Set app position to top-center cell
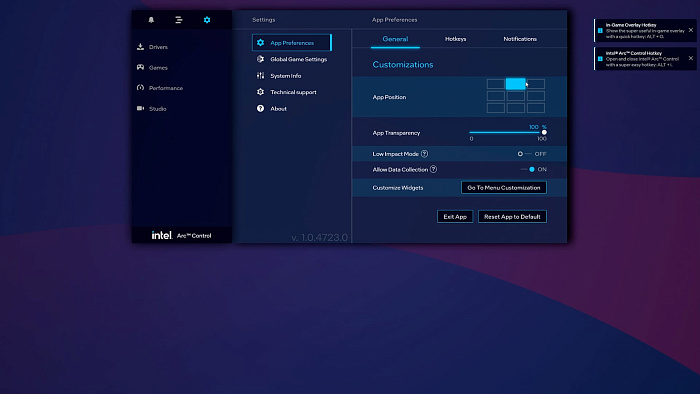The height and width of the screenshot is (394, 700). coord(516,83)
